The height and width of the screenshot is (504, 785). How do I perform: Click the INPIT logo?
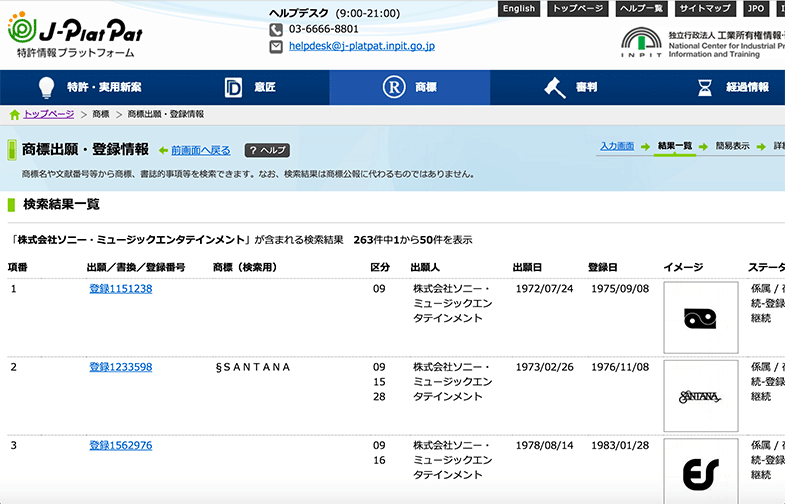(641, 43)
